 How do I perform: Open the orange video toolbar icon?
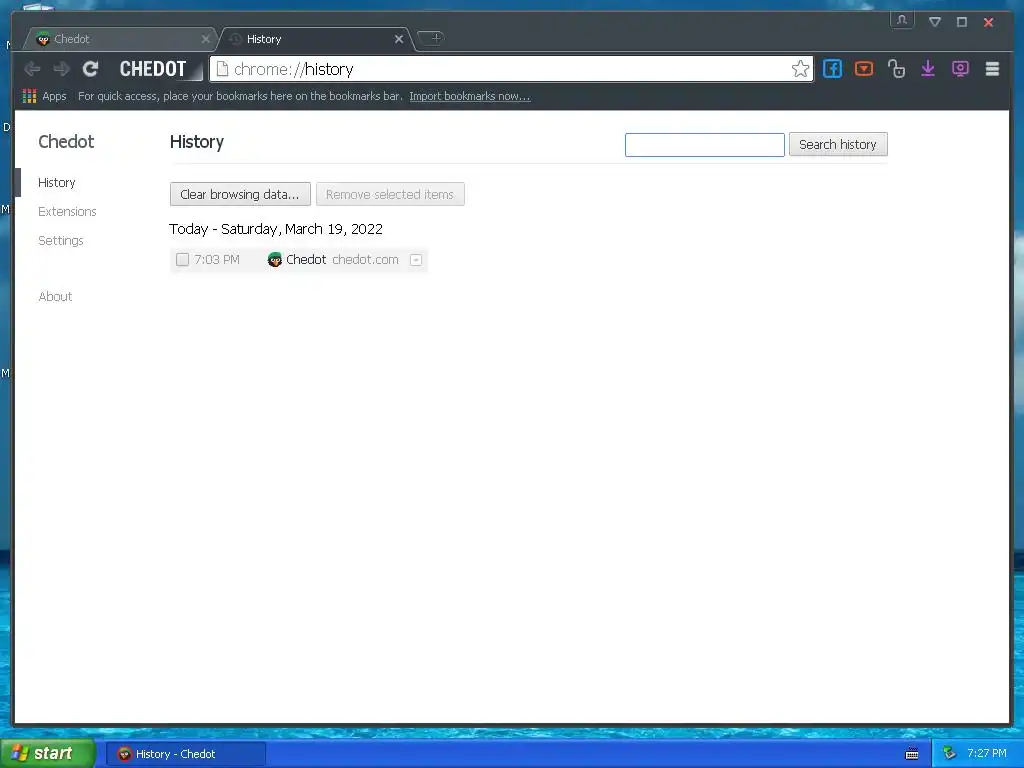pos(864,69)
